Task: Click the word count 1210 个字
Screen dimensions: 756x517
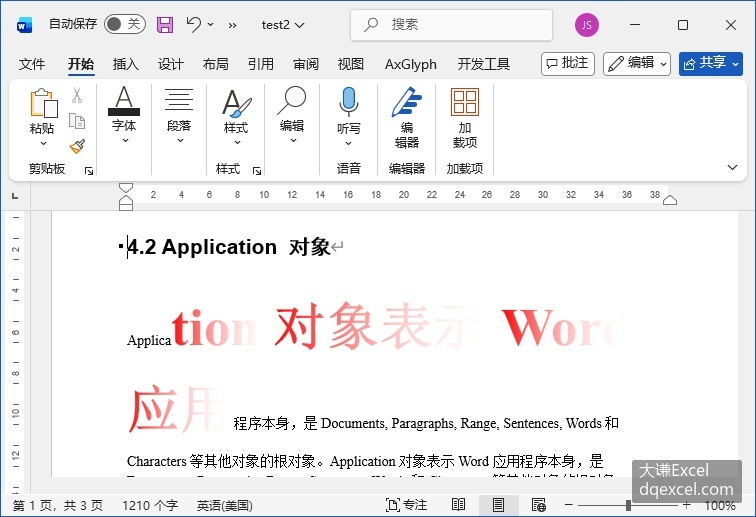Action: (150, 505)
